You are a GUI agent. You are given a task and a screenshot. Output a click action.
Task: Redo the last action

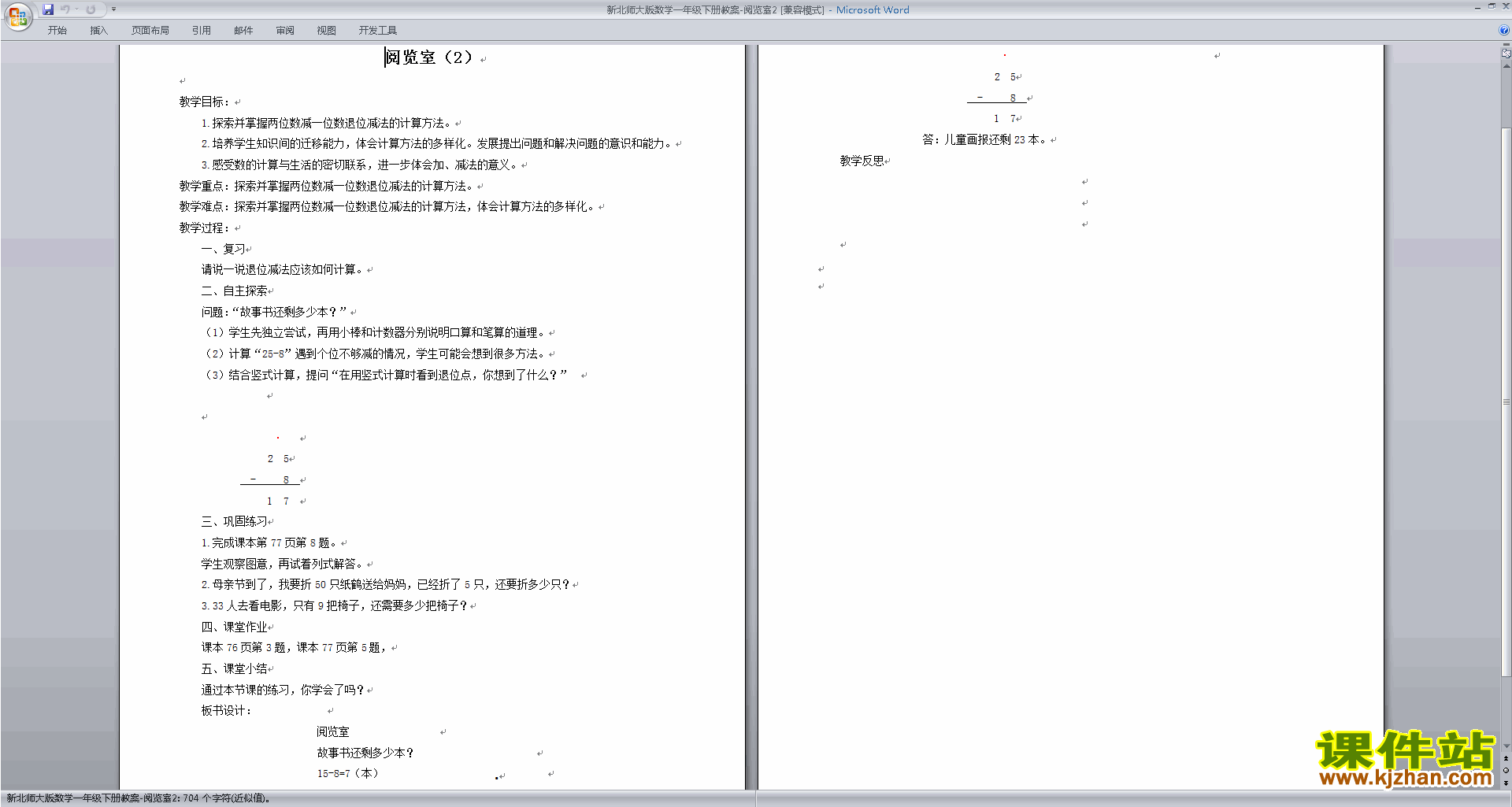pyautogui.click(x=91, y=9)
